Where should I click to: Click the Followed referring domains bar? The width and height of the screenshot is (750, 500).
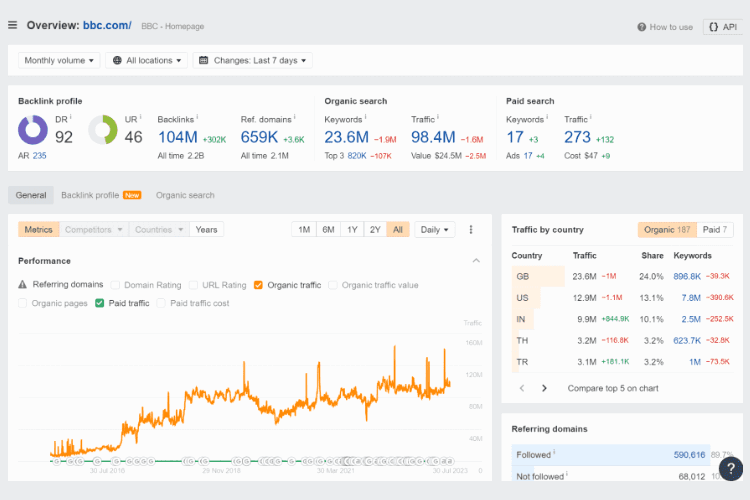pos(610,455)
